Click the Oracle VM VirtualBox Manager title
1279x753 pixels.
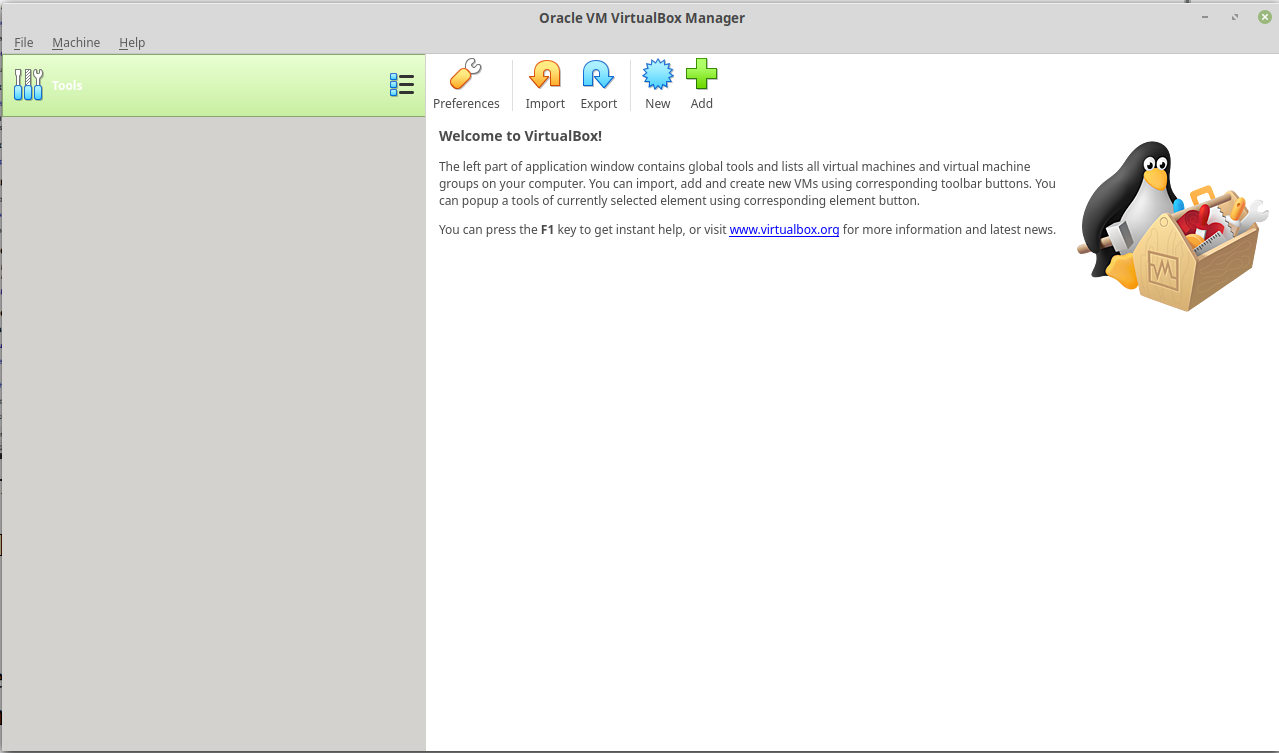click(642, 18)
